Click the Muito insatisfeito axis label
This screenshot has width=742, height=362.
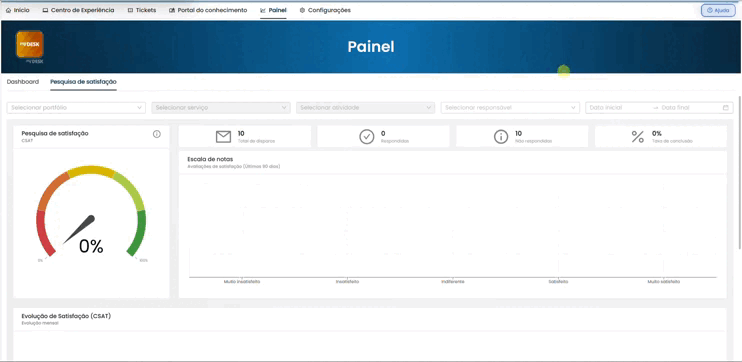[x=242, y=282]
